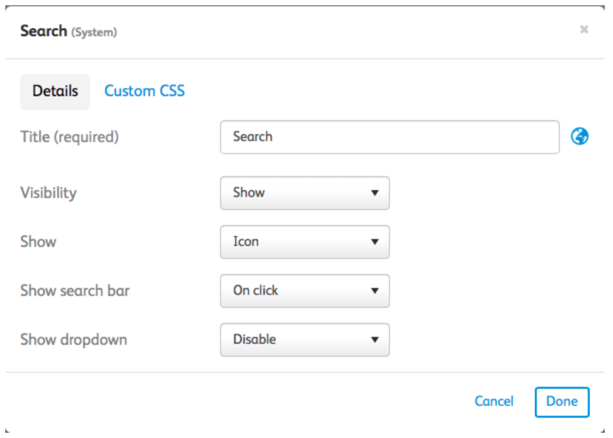
Task: Click the globe translation icon beside Title field
Action: (579, 136)
